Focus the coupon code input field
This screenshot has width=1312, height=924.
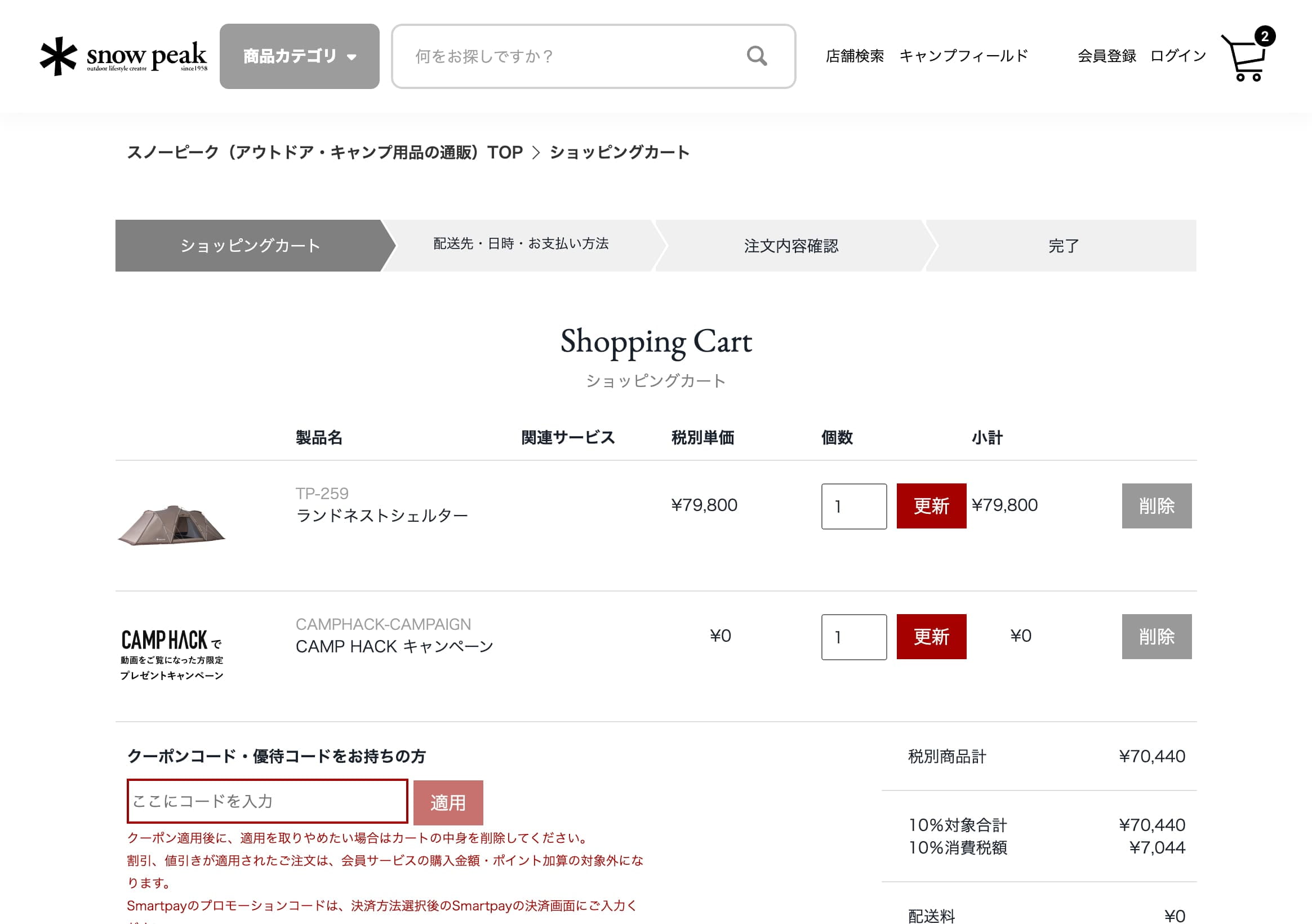[268, 801]
